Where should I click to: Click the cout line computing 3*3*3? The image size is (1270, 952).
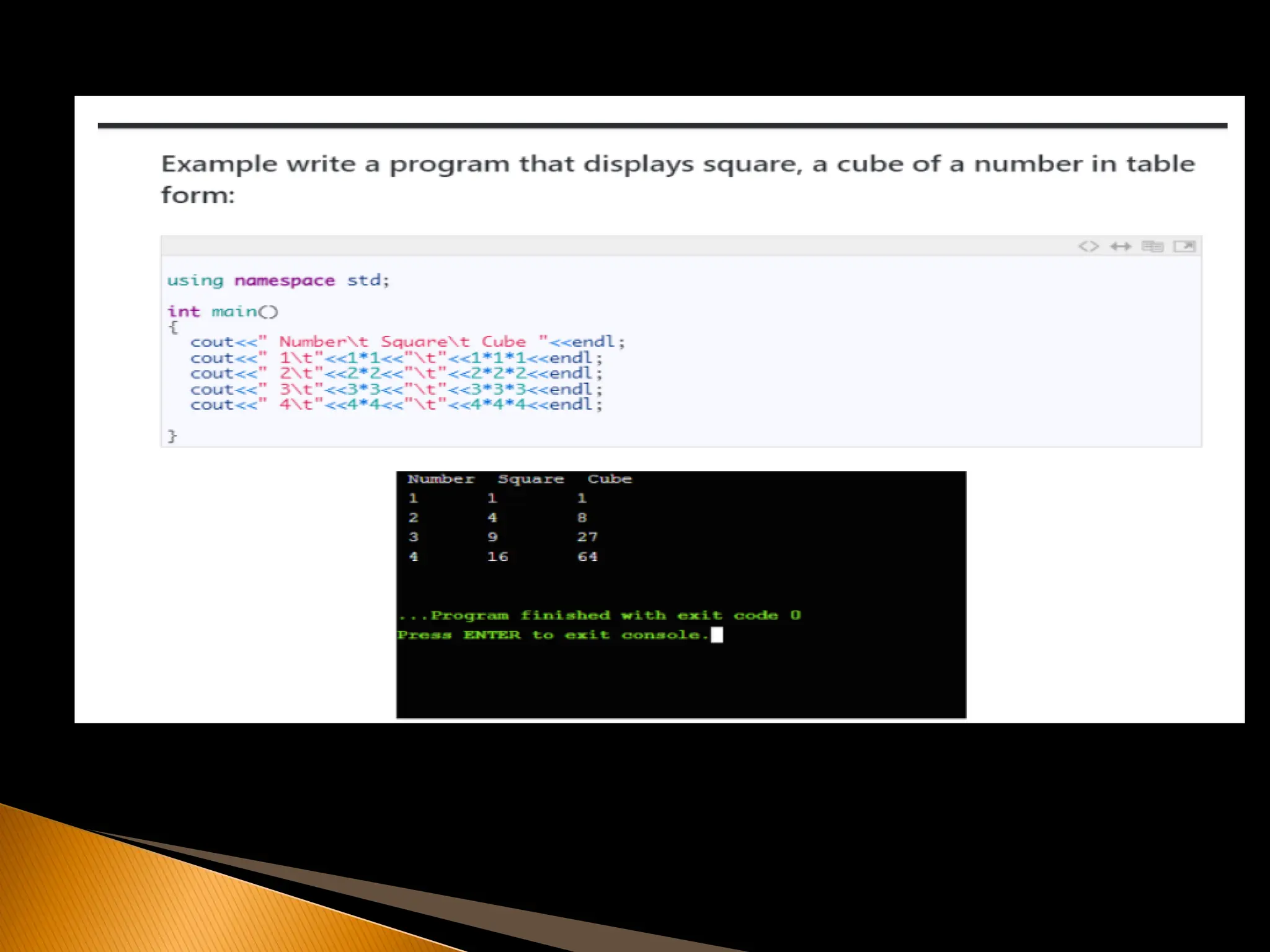click(396, 389)
